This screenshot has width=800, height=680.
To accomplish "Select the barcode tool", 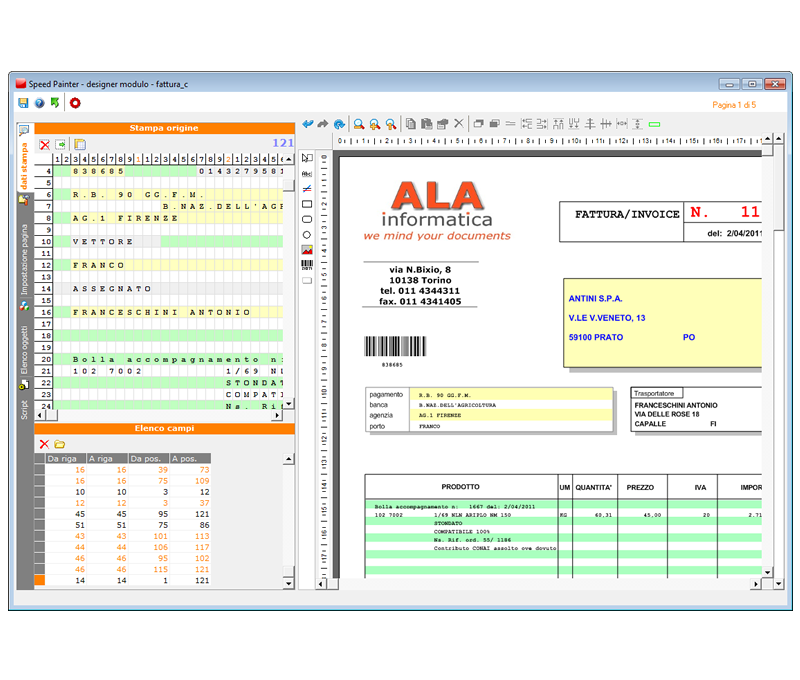I will click(x=307, y=265).
